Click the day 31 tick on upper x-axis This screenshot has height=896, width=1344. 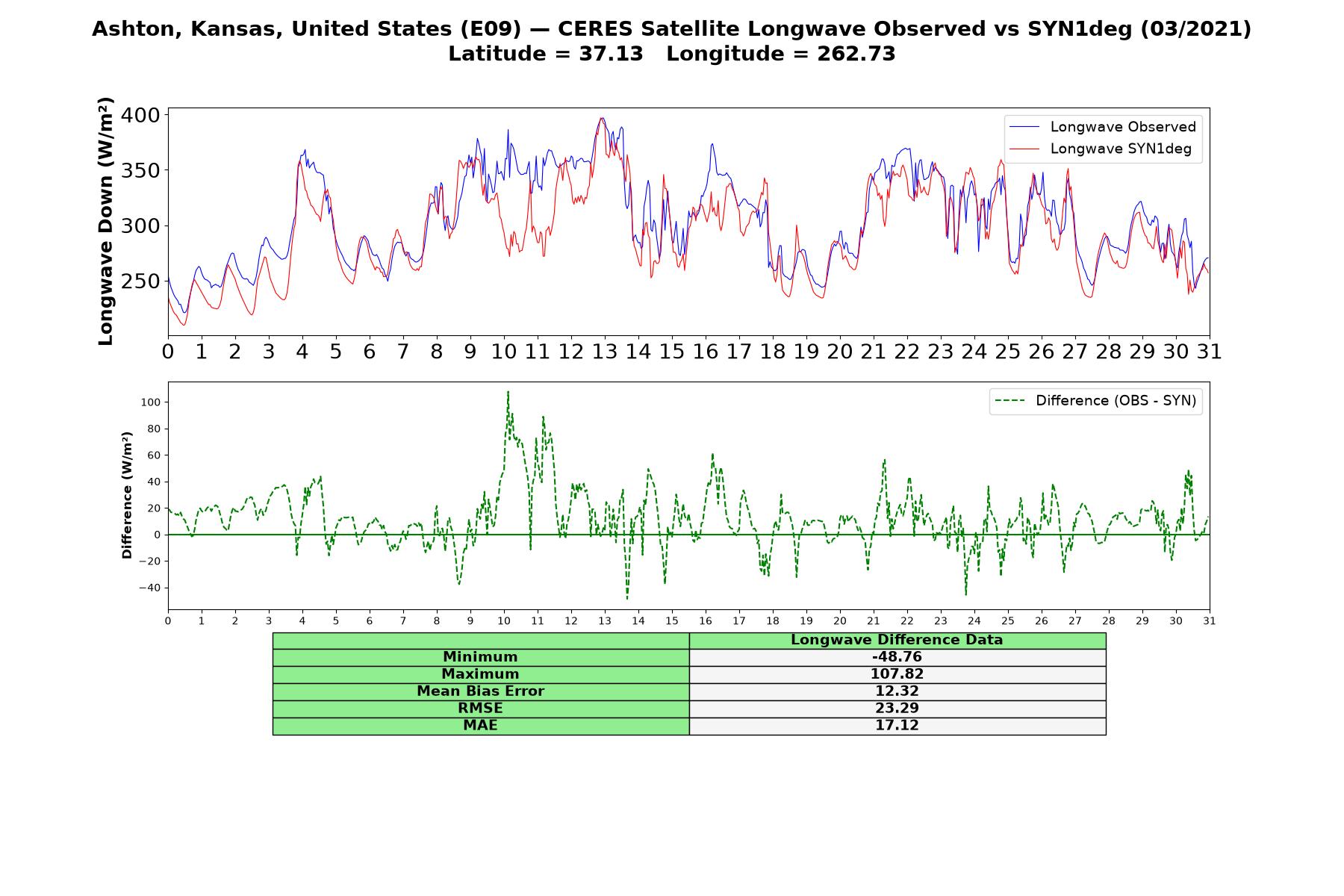click(x=1209, y=351)
